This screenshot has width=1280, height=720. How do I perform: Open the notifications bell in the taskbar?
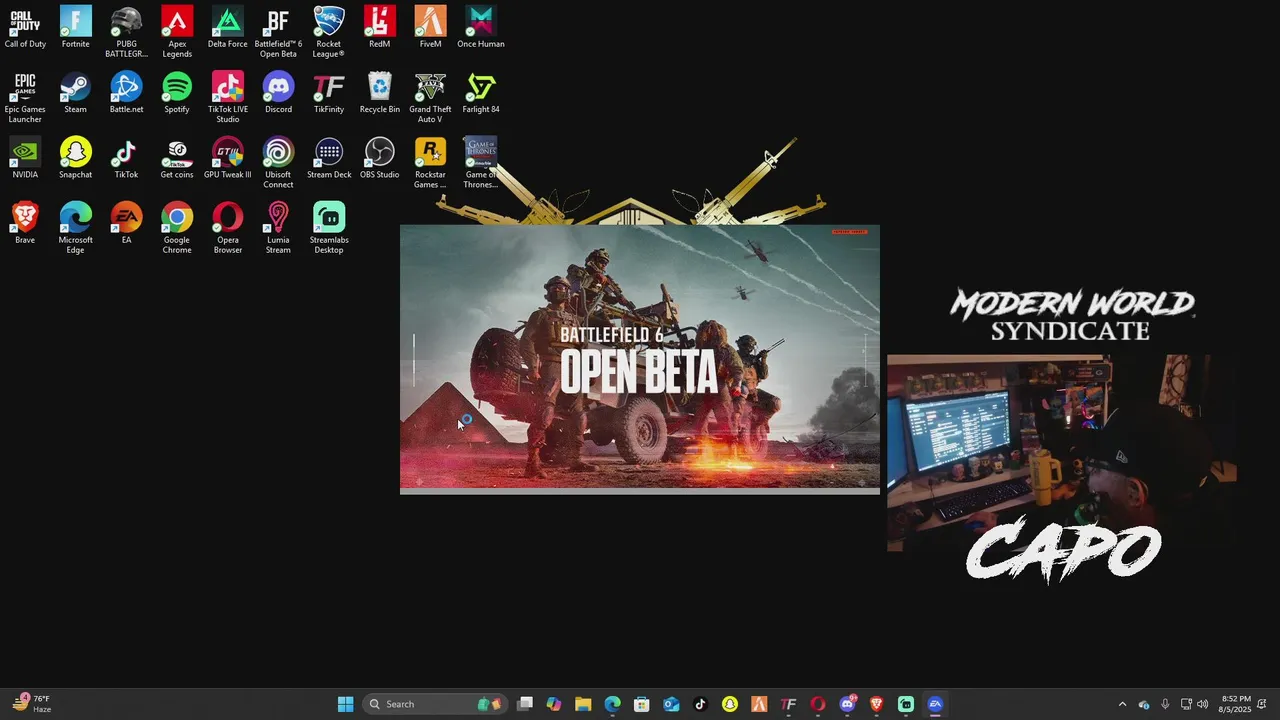(1263, 704)
